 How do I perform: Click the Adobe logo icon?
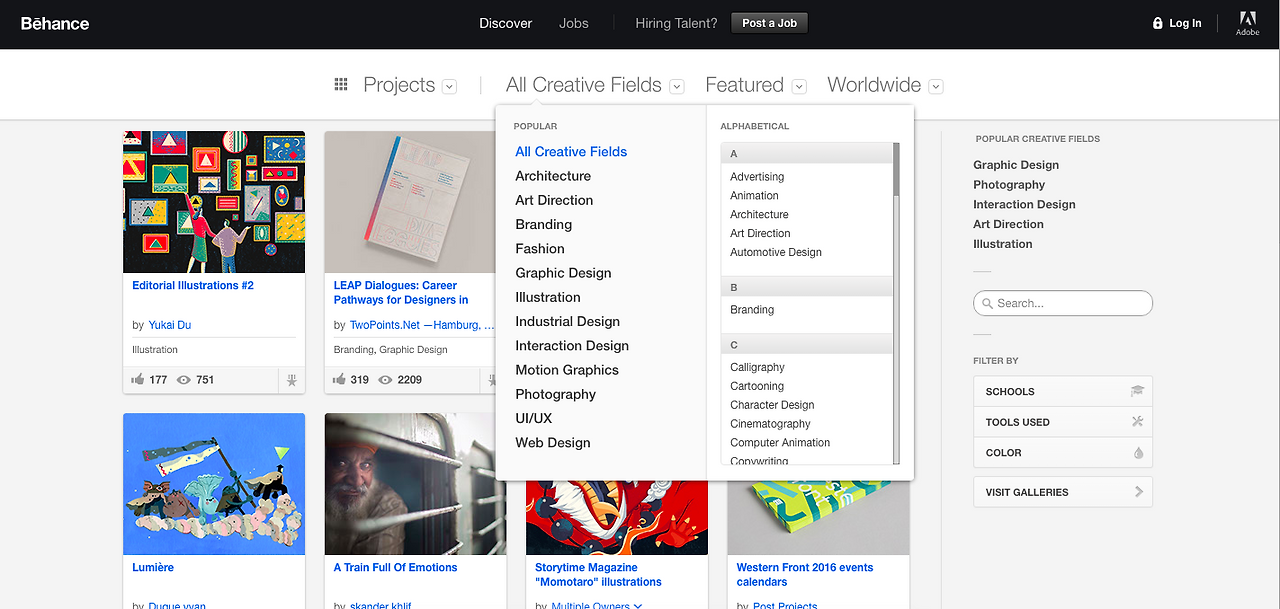coord(1247,23)
